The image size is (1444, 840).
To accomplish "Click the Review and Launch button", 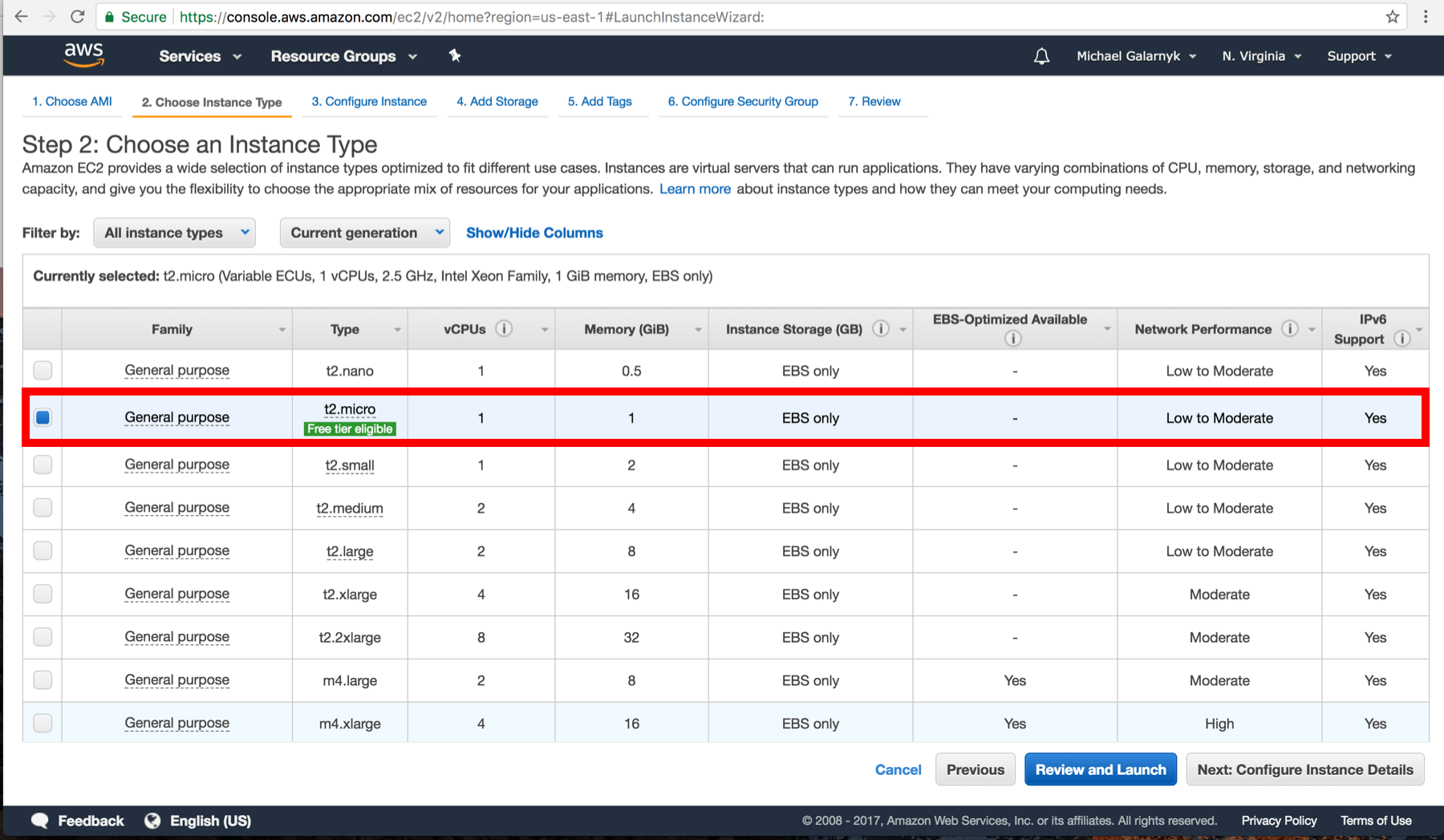I will (x=1100, y=769).
